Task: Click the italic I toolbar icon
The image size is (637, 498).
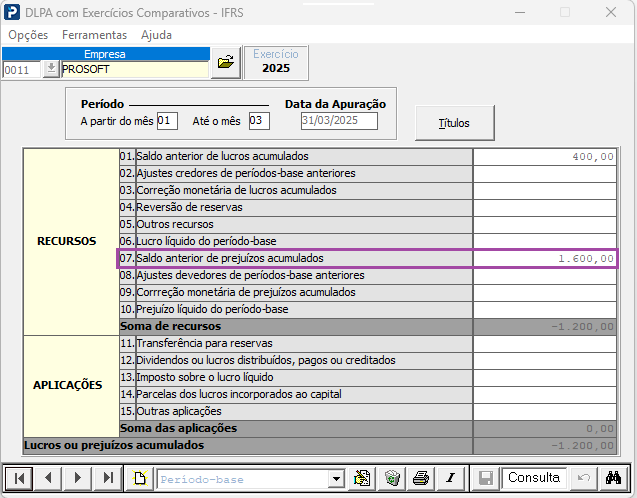Action: 451,478
